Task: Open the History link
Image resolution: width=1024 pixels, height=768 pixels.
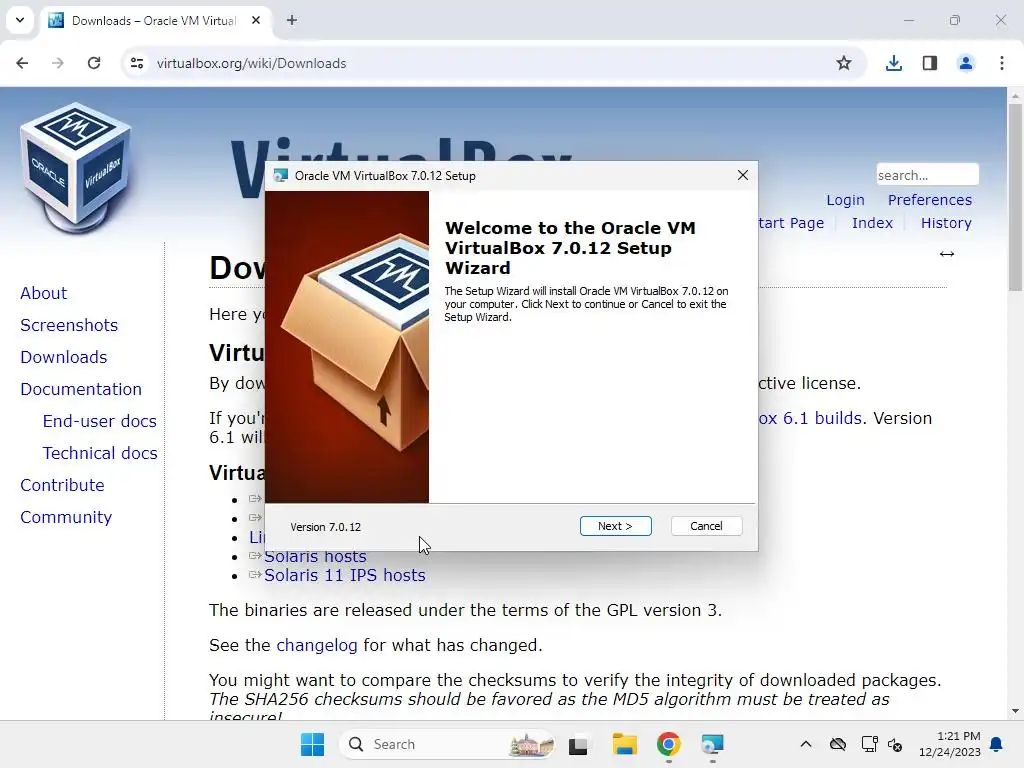Action: (946, 223)
